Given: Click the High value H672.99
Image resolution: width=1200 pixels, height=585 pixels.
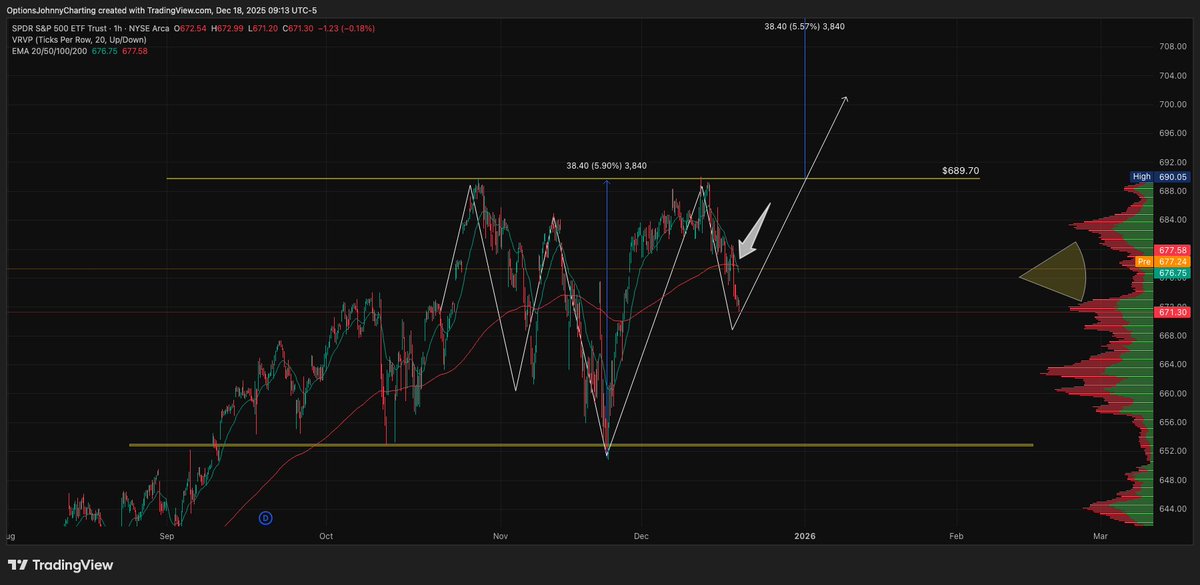Looking at the screenshot, I should pos(225,28).
